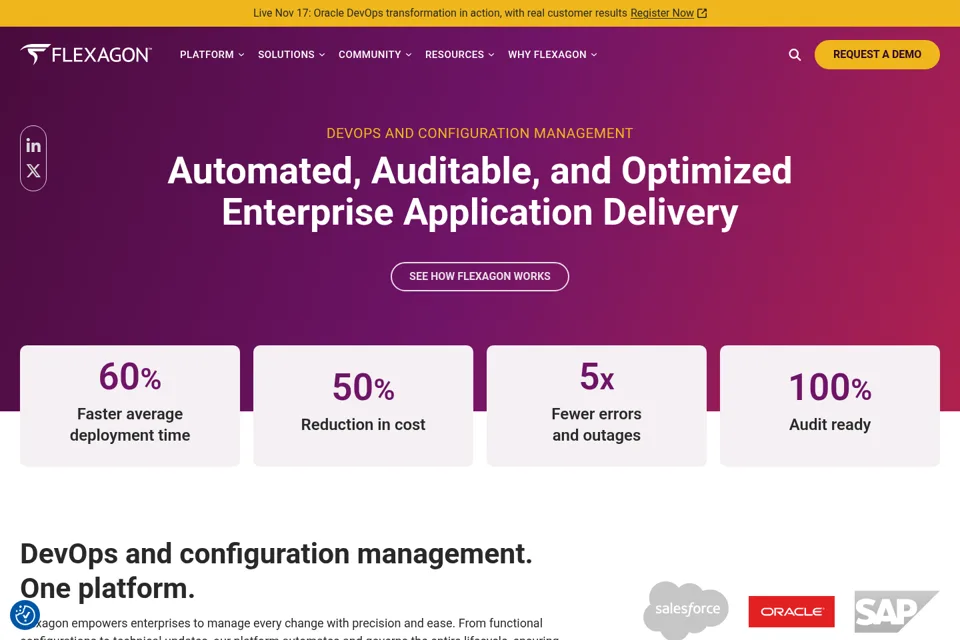Open the RESOURCES navigation item

click(x=454, y=55)
